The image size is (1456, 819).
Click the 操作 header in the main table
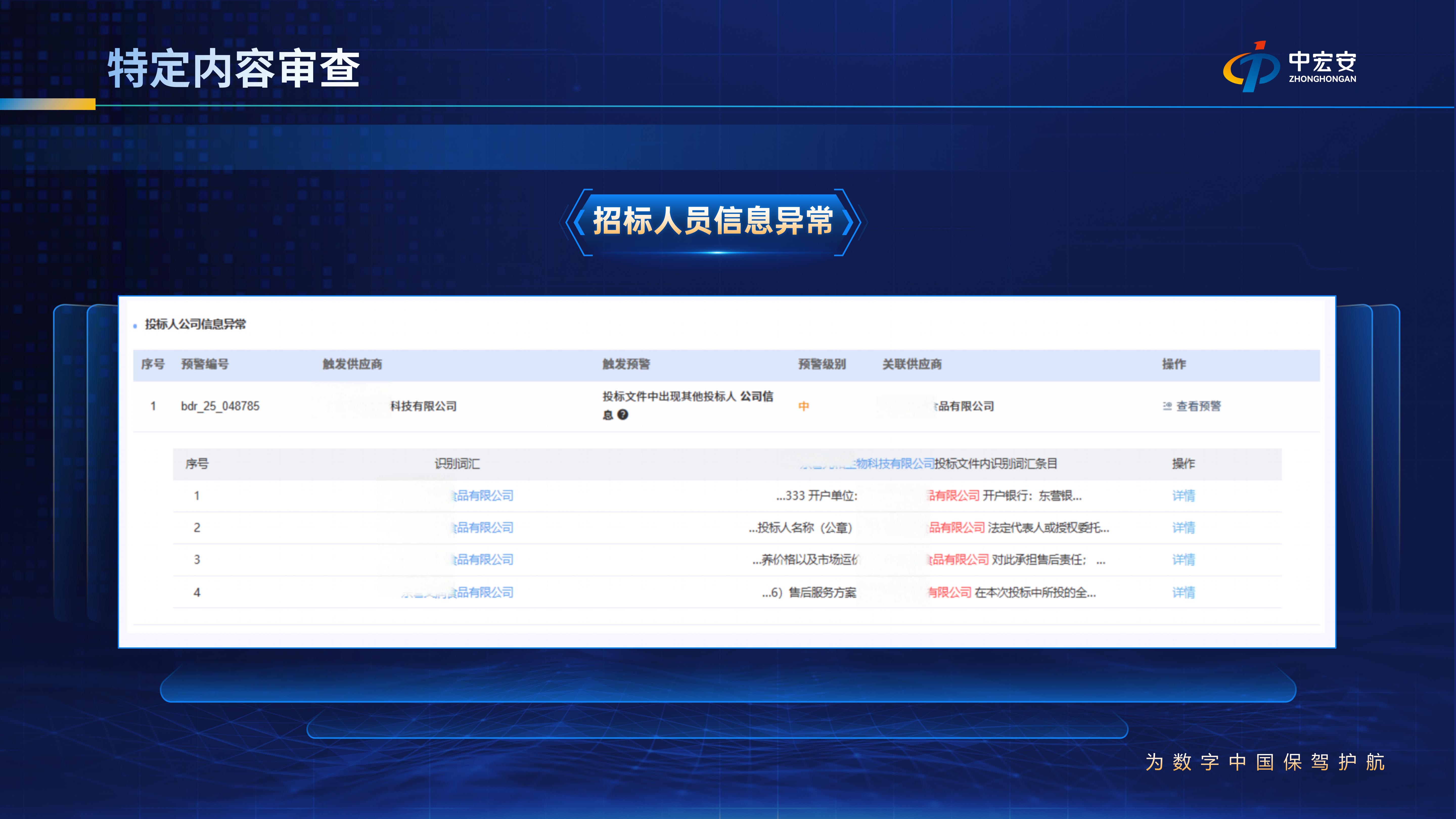[1174, 364]
